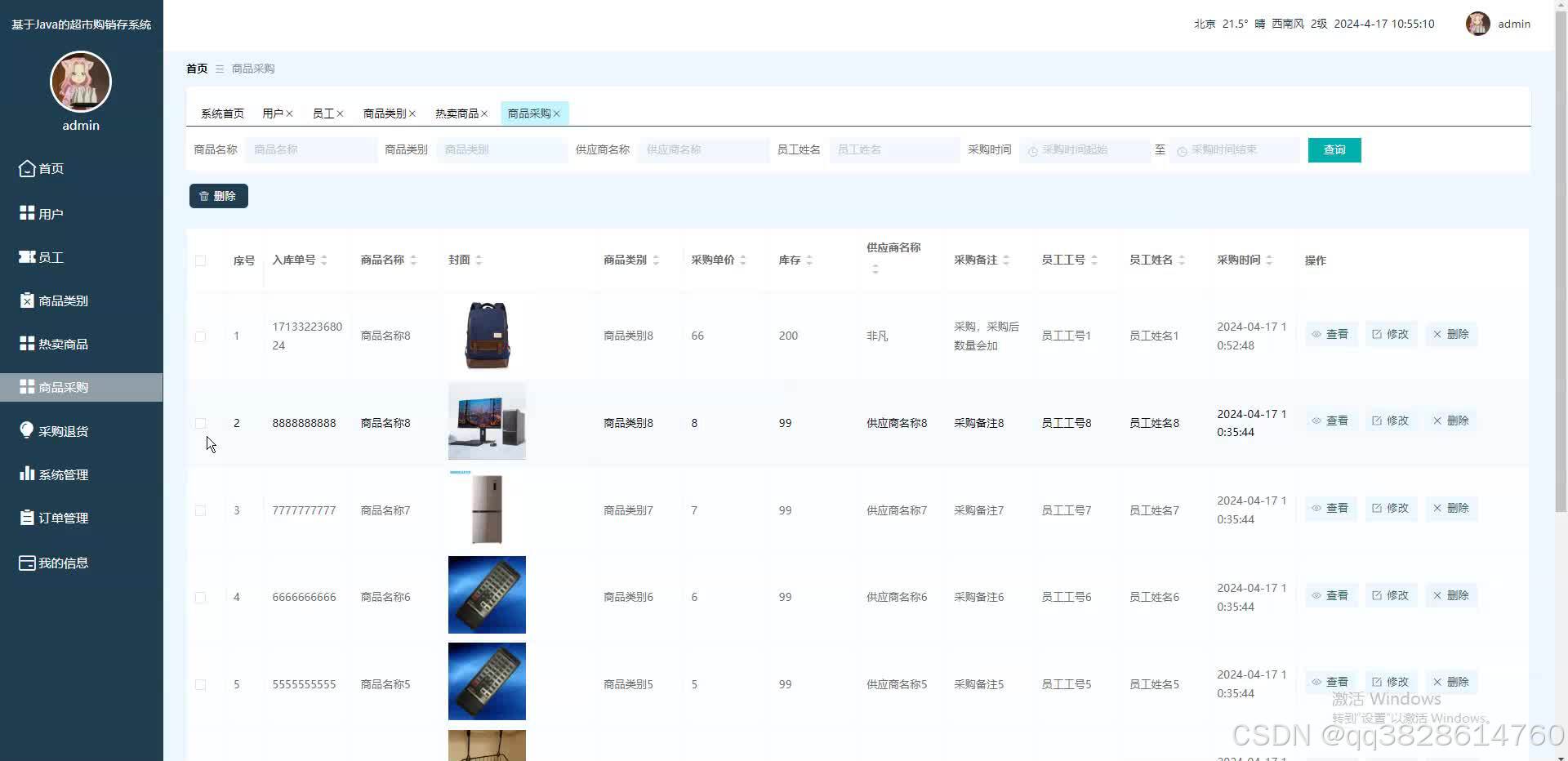
Task: Click the page vertical scrollbar
Action: [x=1561, y=261]
